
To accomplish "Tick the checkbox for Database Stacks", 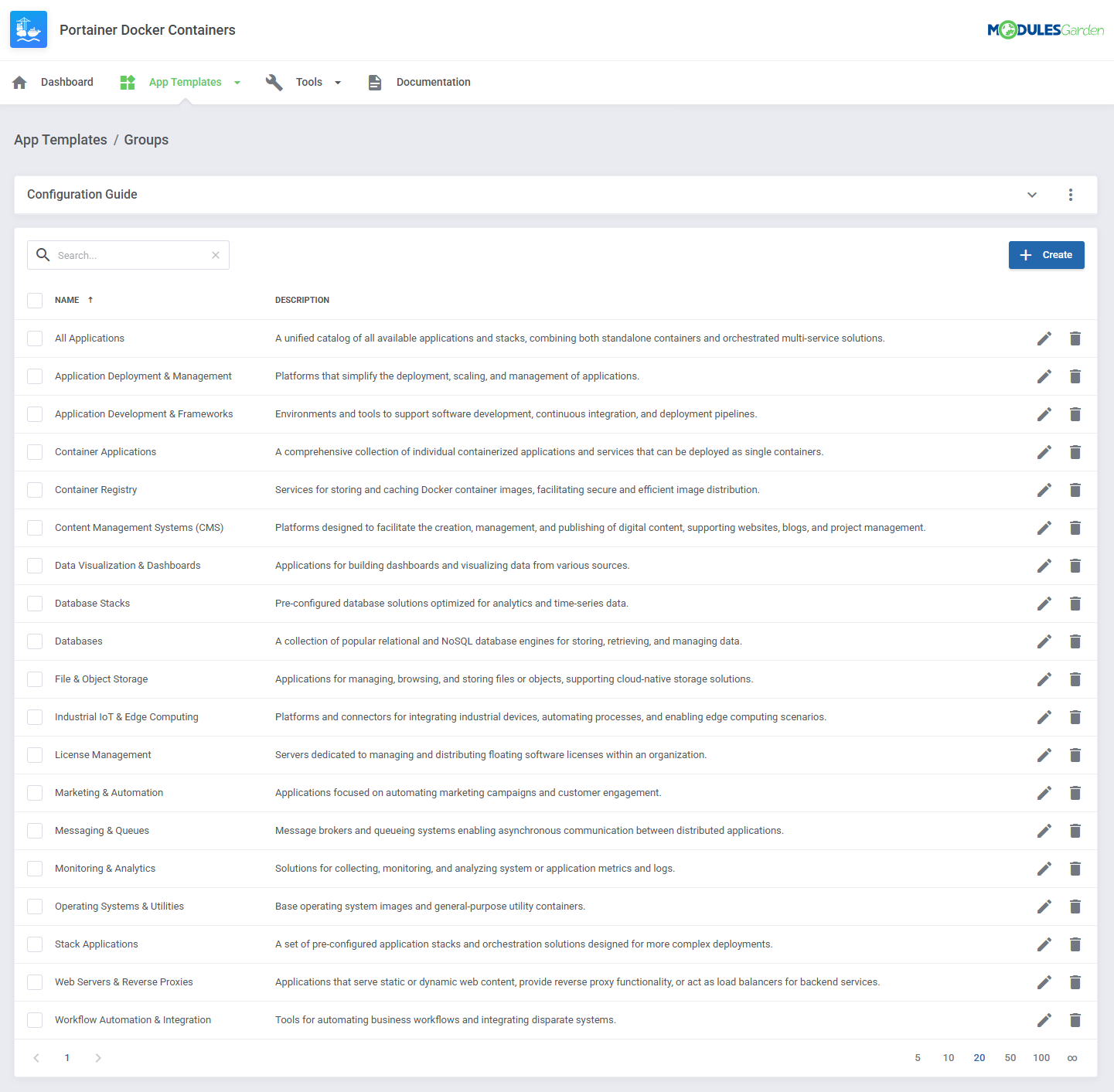I will click(34, 603).
